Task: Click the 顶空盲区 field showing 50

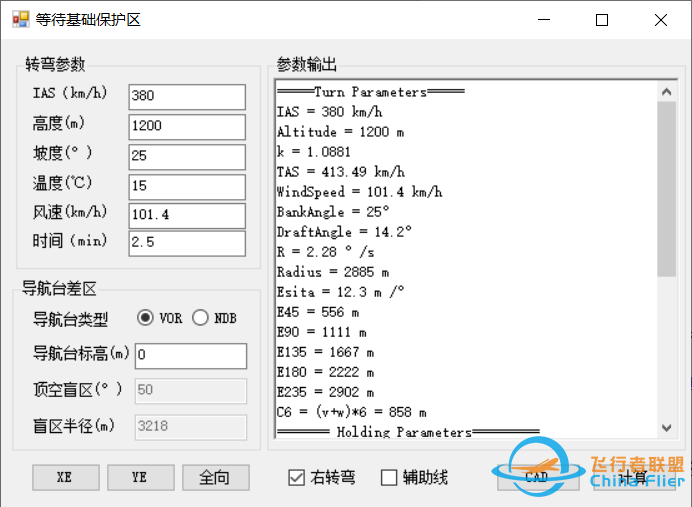Action: tap(191, 391)
